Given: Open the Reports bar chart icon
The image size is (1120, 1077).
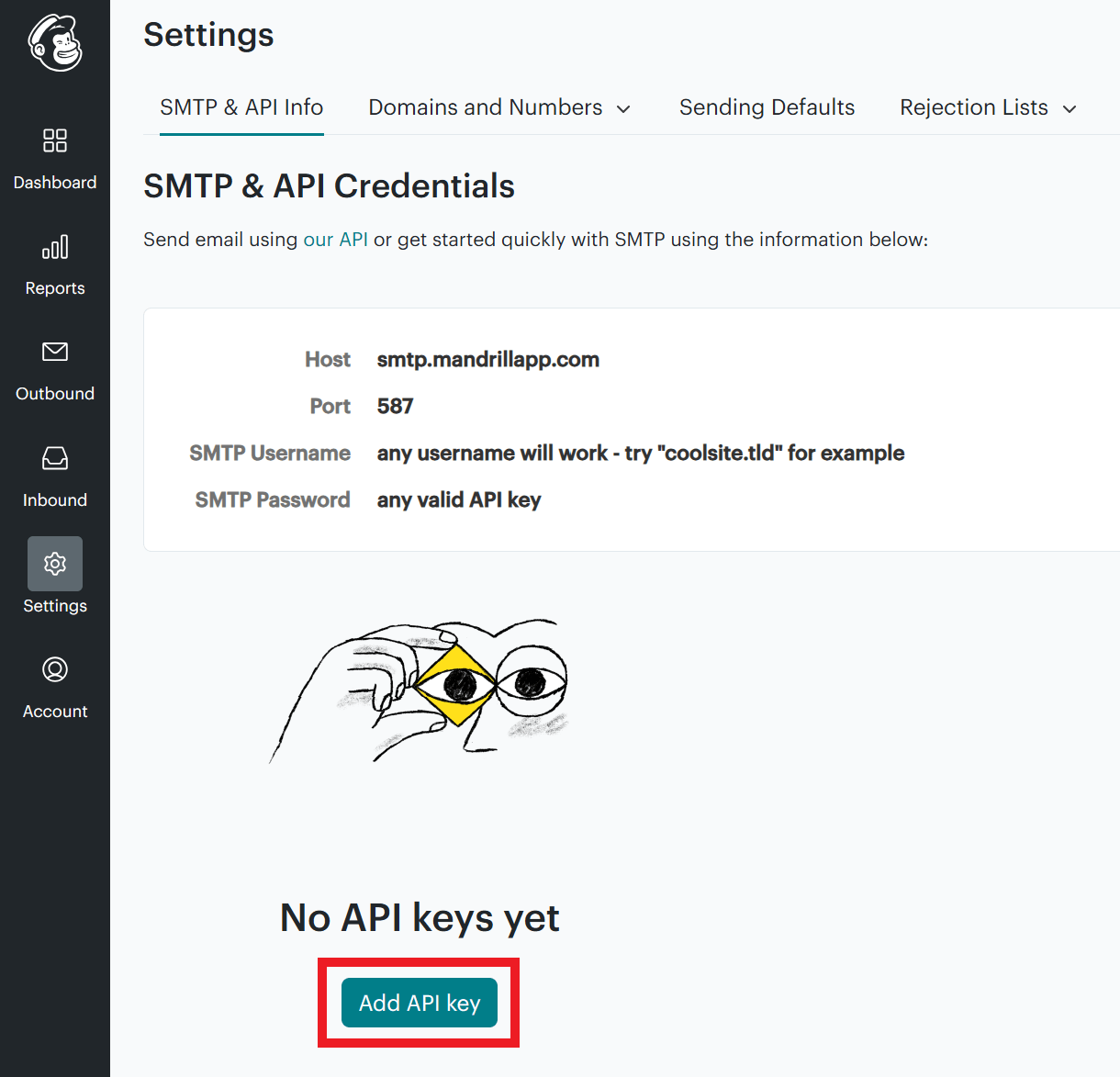Looking at the screenshot, I should [x=55, y=246].
